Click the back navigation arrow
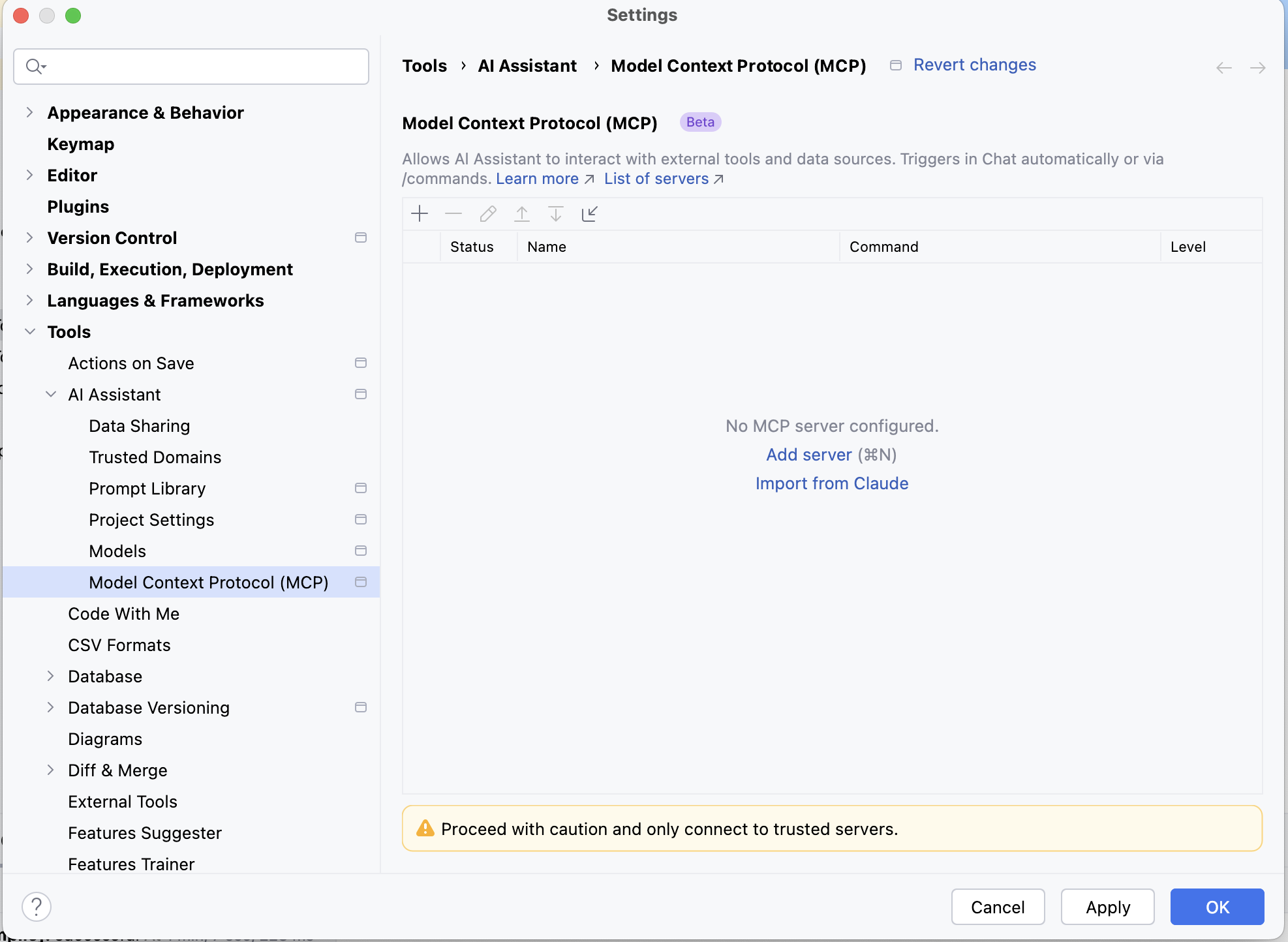This screenshot has width=1288, height=942. tap(1224, 68)
